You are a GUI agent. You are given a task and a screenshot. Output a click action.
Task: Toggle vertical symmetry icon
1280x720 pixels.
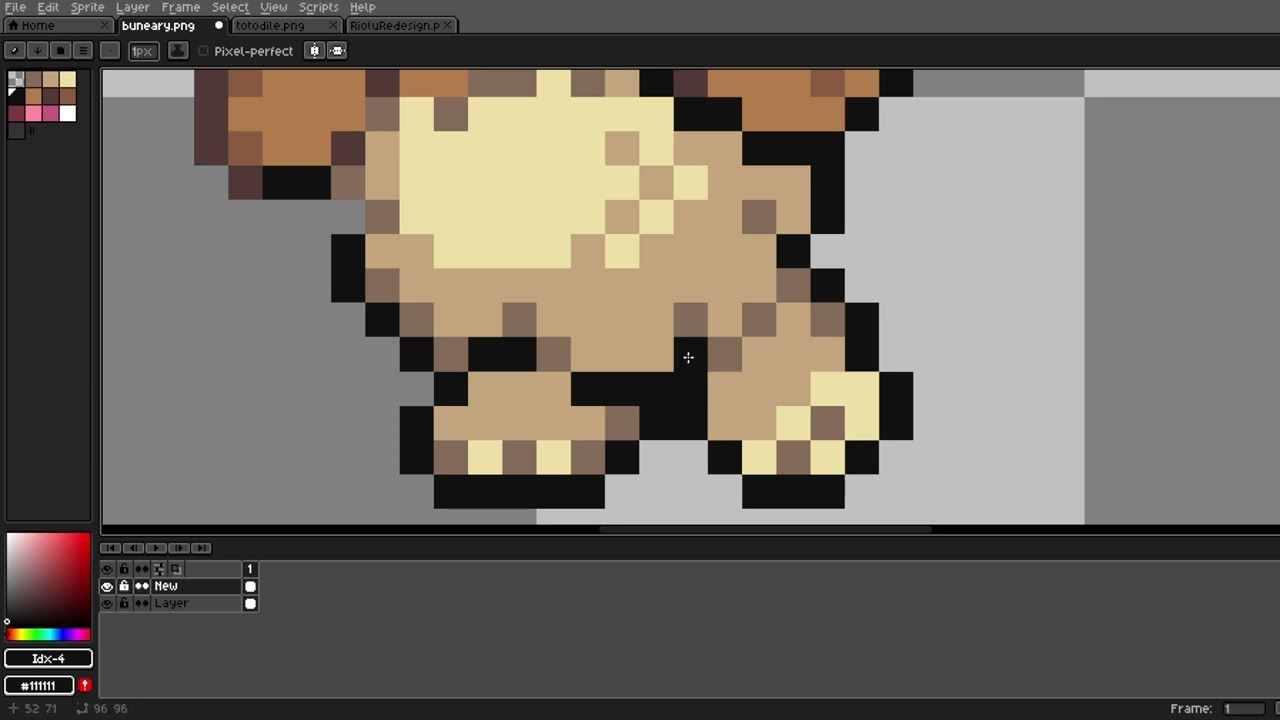point(337,51)
